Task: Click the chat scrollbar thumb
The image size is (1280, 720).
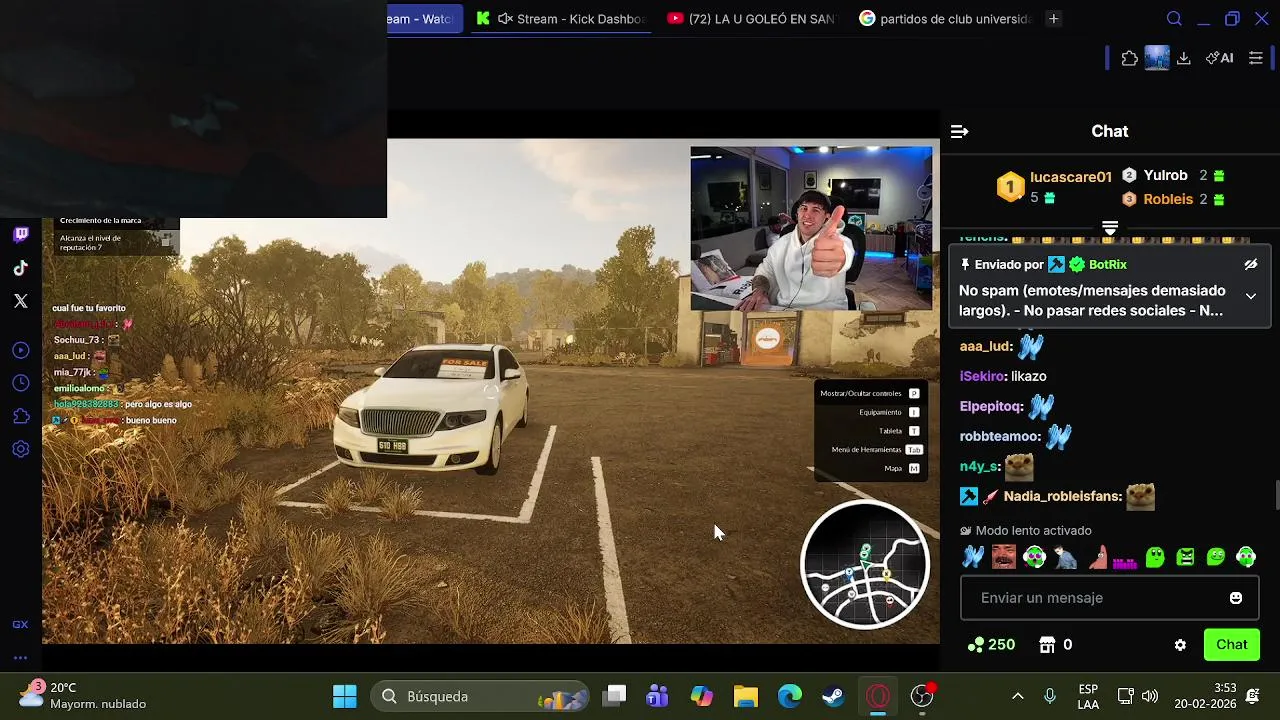Action: (x=1276, y=495)
